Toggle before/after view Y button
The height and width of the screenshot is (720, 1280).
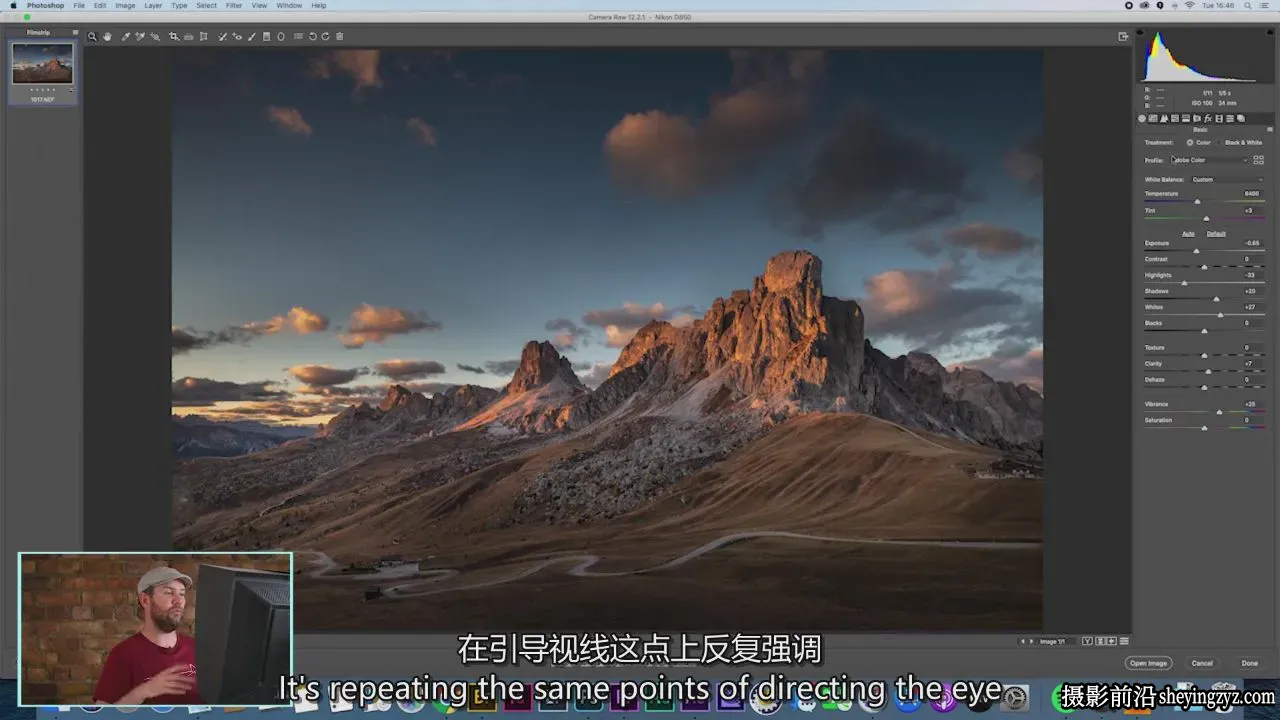[x=1087, y=641]
